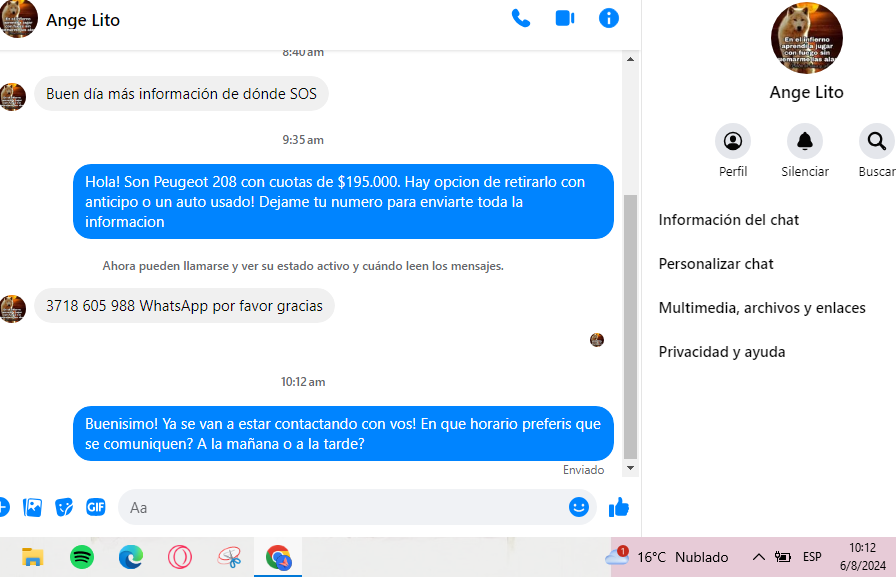The height and width of the screenshot is (577, 896).
Task: Expand Personalizar chat section
Action: pyautogui.click(x=716, y=264)
